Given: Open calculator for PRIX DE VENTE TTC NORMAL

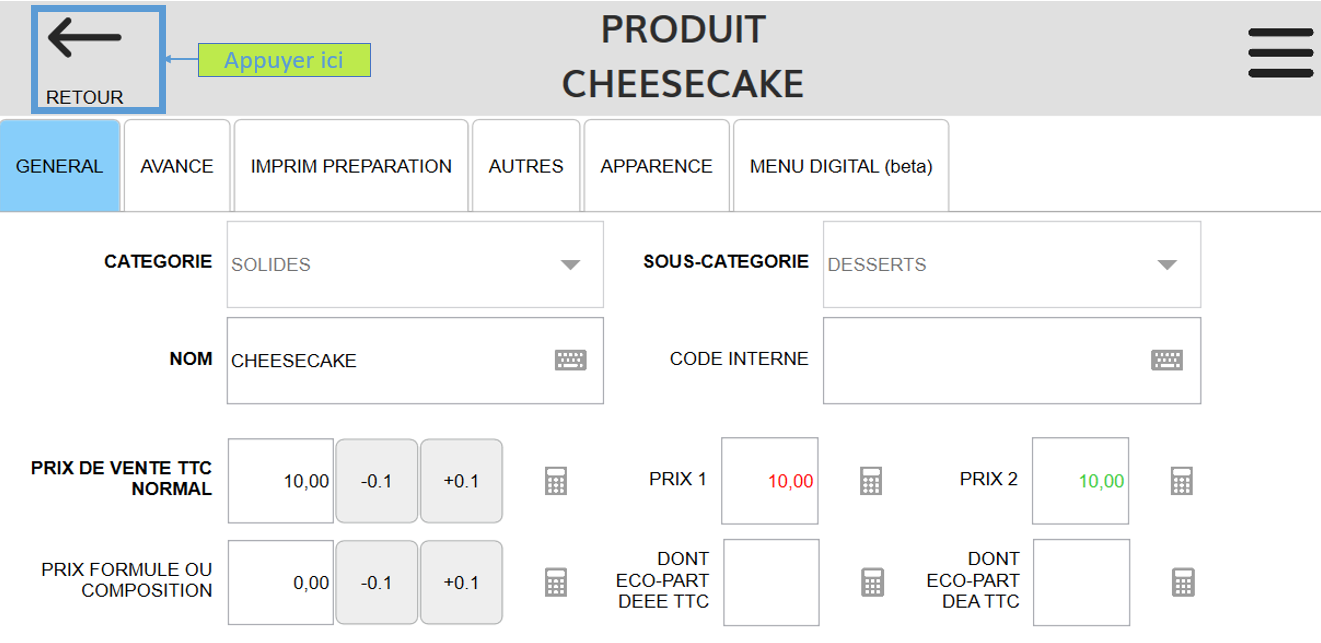Looking at the screenshot, I should 557,481.
